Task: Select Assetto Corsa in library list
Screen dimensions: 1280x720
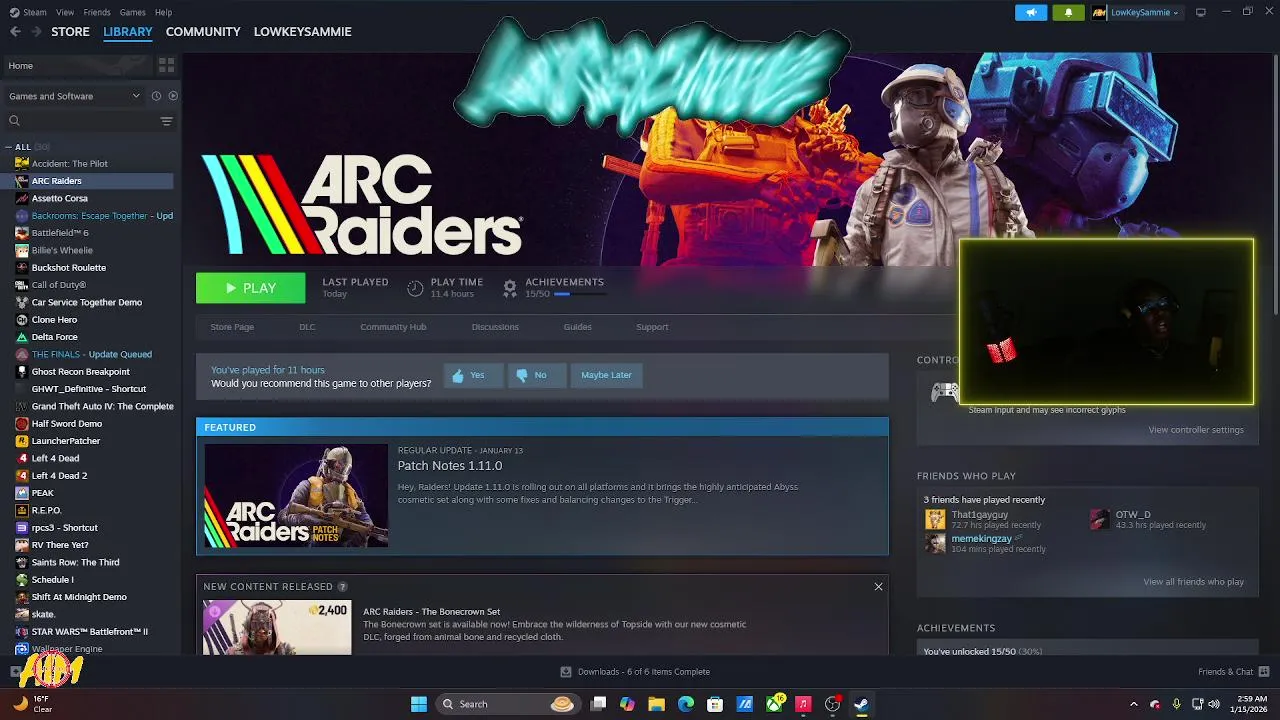Action: click(60, 198)
